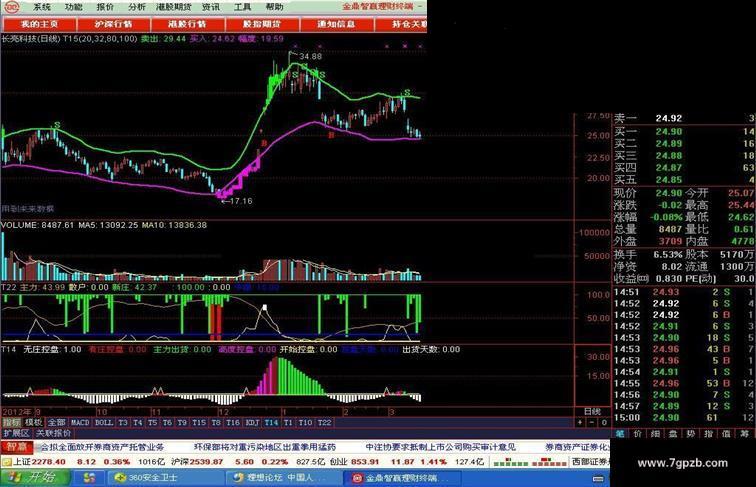
Task: Click the small yellow icon before 上证
Action: (x=6, y=462)
